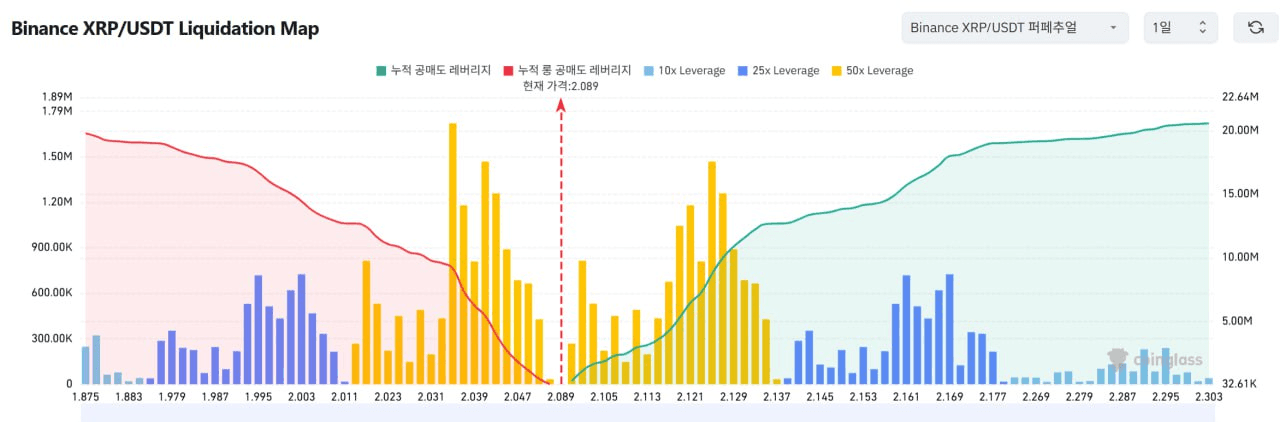Click the 22.64M right axis label
The width and height of the screenshot is (1280, 422).
tap(1239, 97)
